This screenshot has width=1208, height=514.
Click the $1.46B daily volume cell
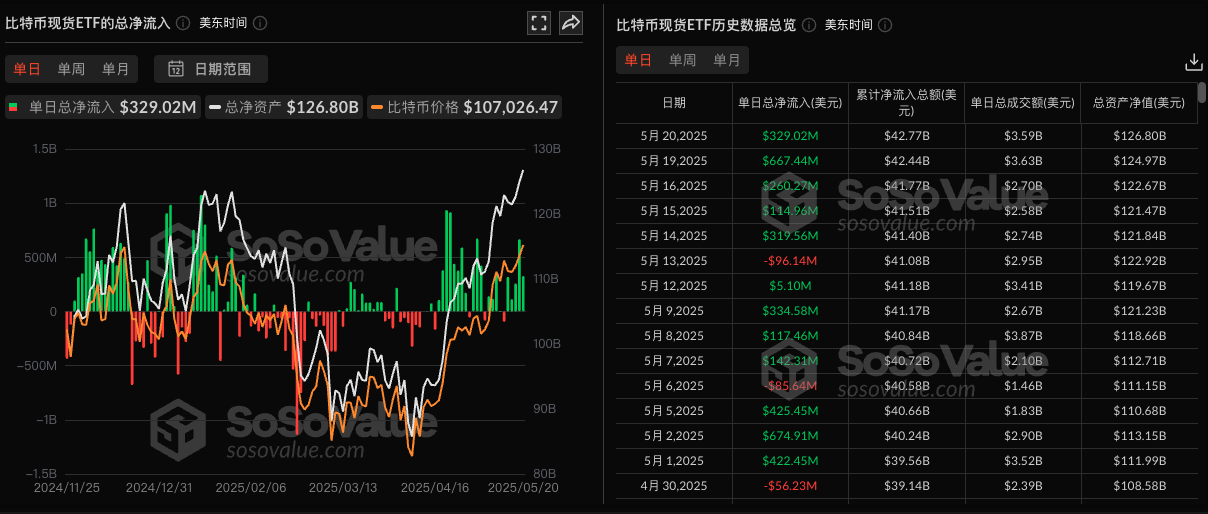tap(1022, 385)
